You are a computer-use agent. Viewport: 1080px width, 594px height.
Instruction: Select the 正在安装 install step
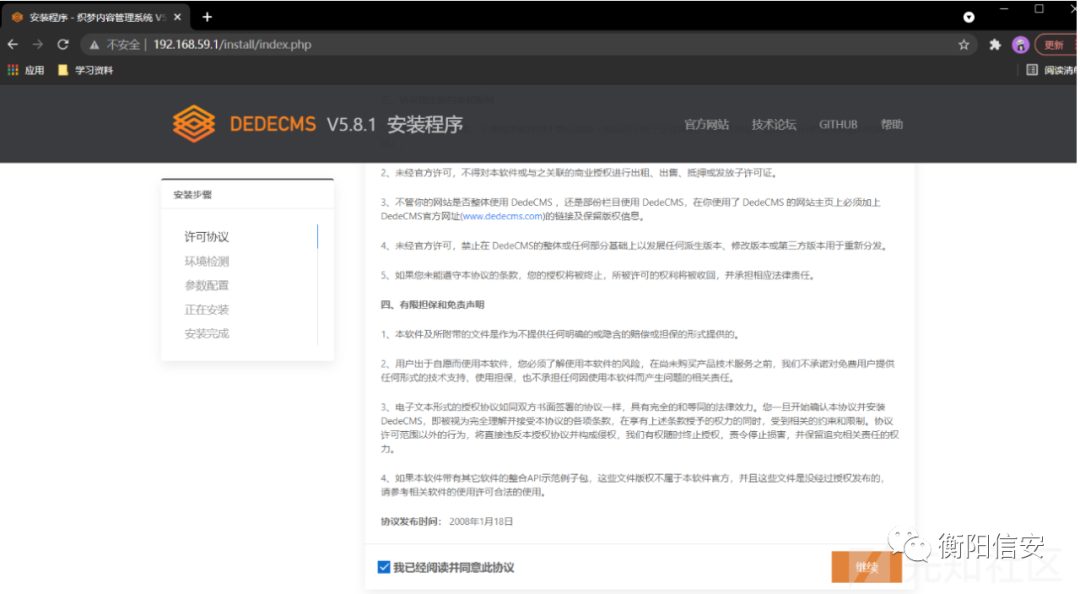click(x=207, y=309)
